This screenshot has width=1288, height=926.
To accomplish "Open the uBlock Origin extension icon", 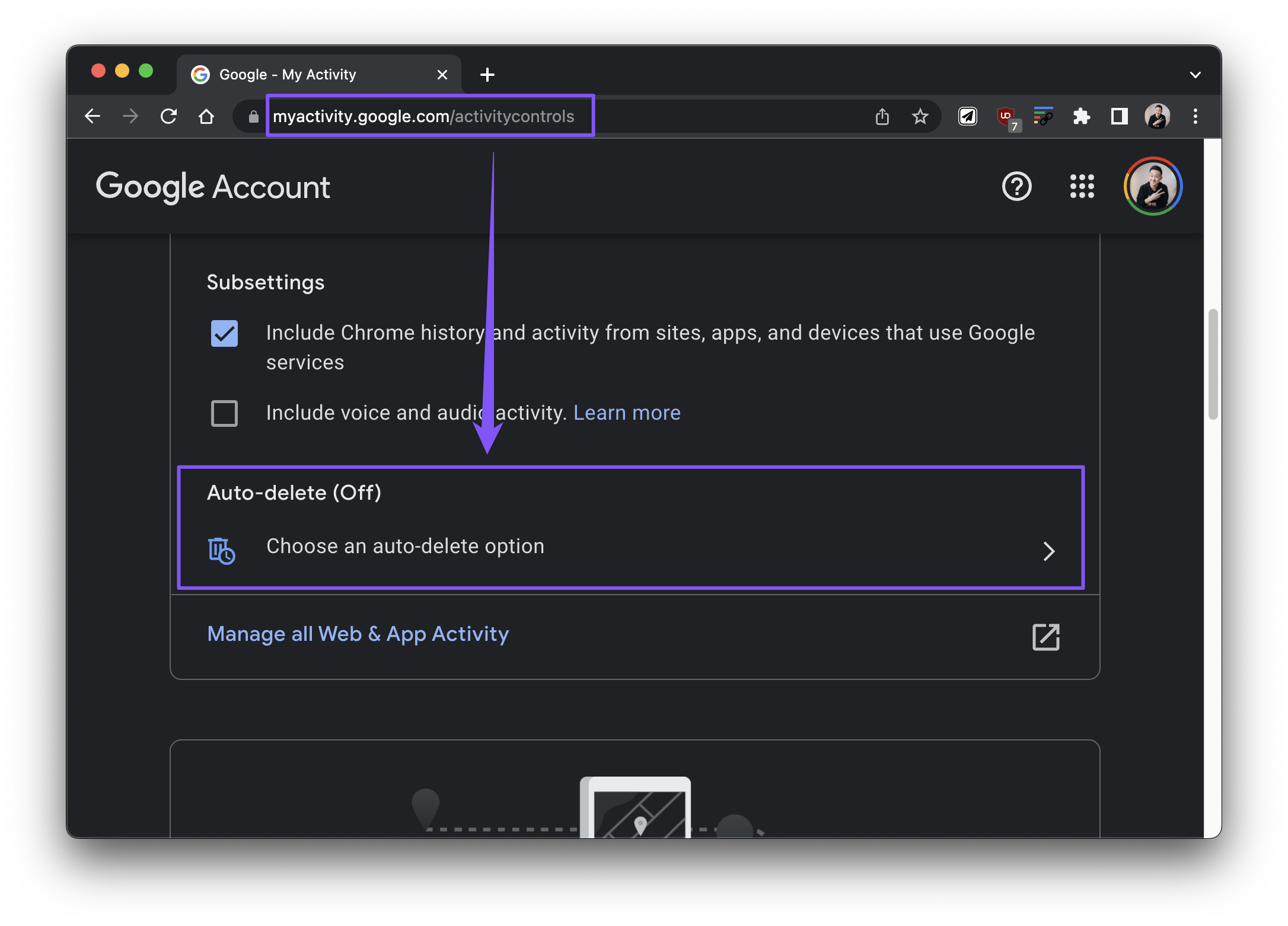I will pos(1006,116).
